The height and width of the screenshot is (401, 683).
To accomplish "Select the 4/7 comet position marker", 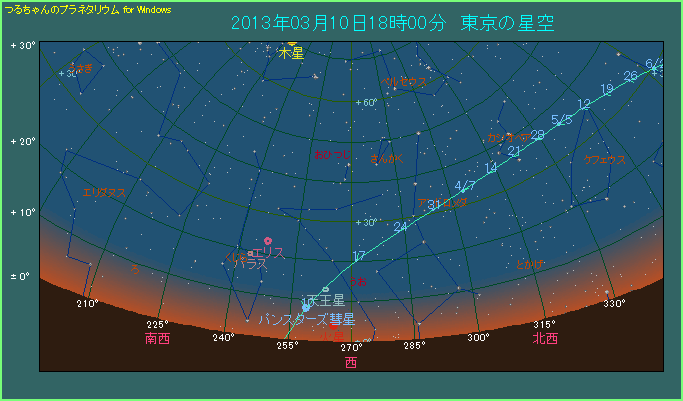I will click(464, 186).
